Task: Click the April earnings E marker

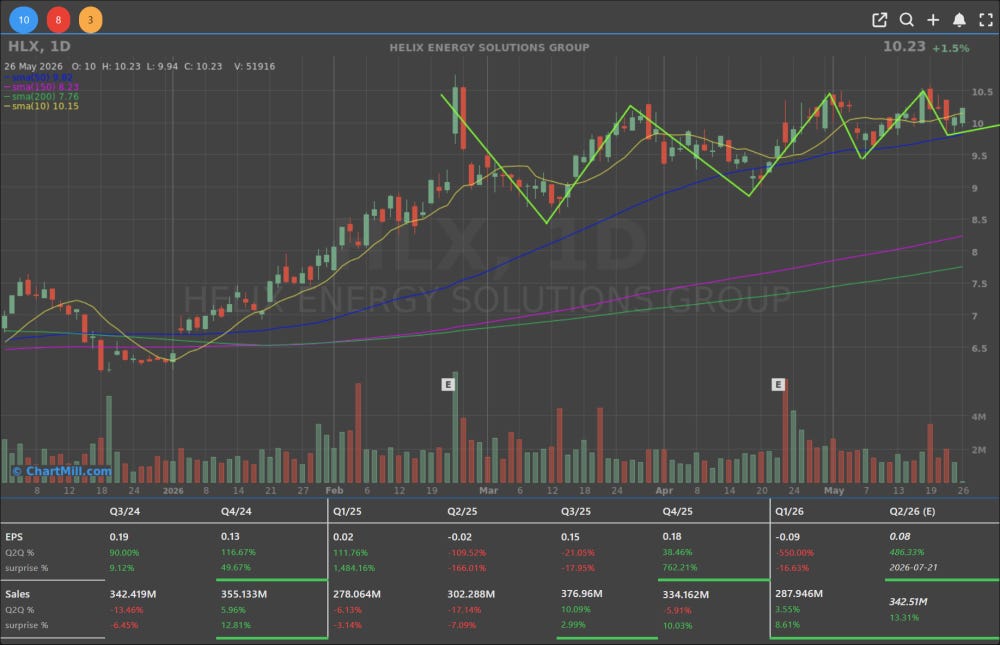Action: [x=777, y=384]
